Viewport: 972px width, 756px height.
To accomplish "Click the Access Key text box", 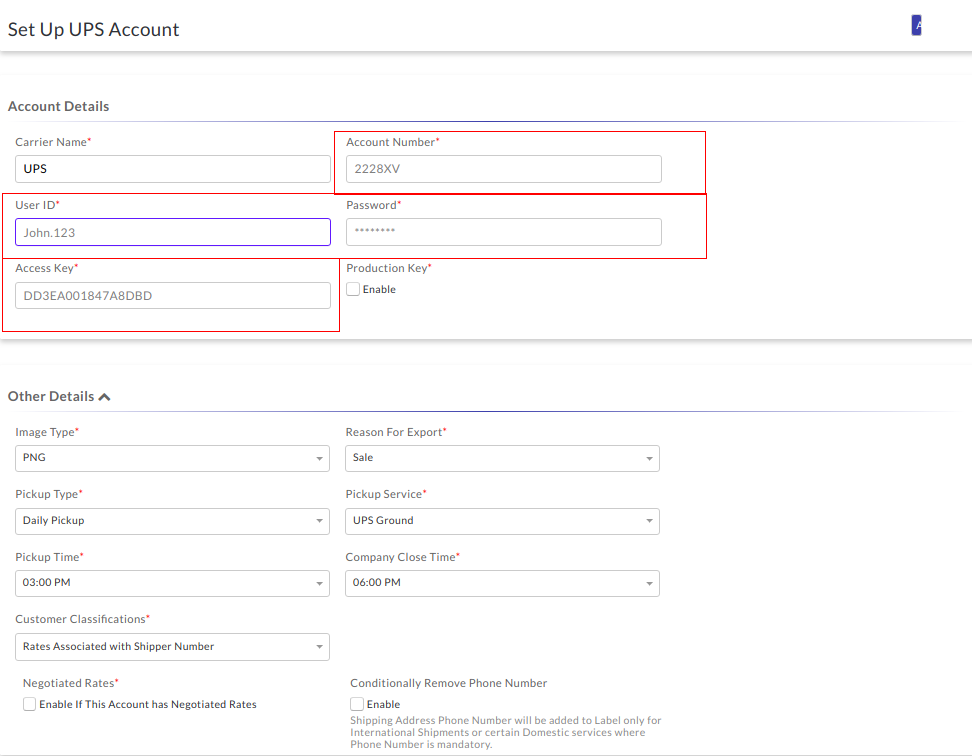I will [x=172, y=296].
